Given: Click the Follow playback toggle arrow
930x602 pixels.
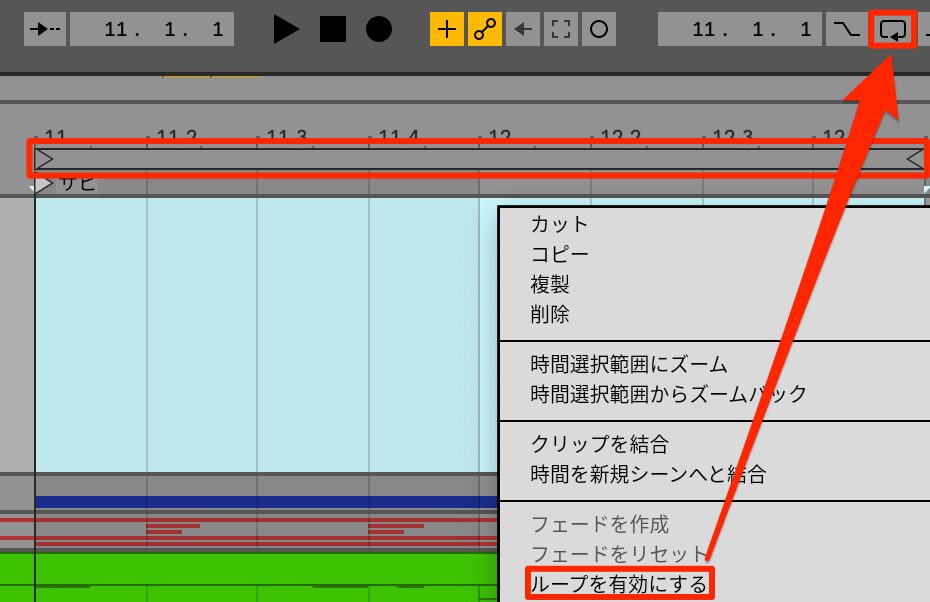Looking at the screenshot, I should click(45, 29).
